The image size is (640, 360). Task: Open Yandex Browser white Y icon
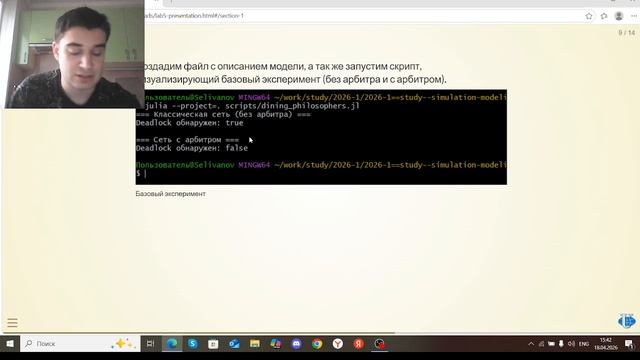point(338,344)
